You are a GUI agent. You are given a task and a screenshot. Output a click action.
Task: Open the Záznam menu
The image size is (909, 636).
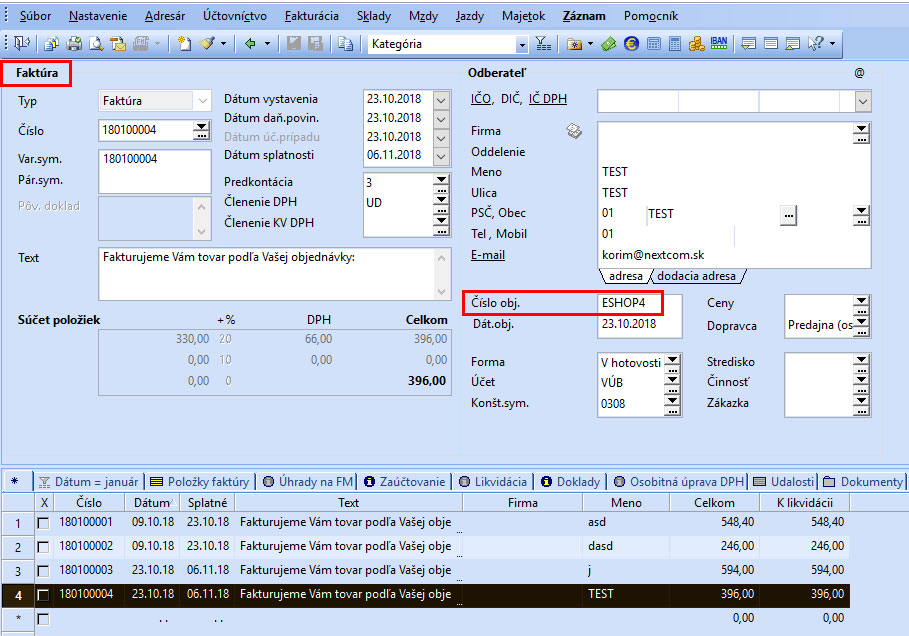584,16
